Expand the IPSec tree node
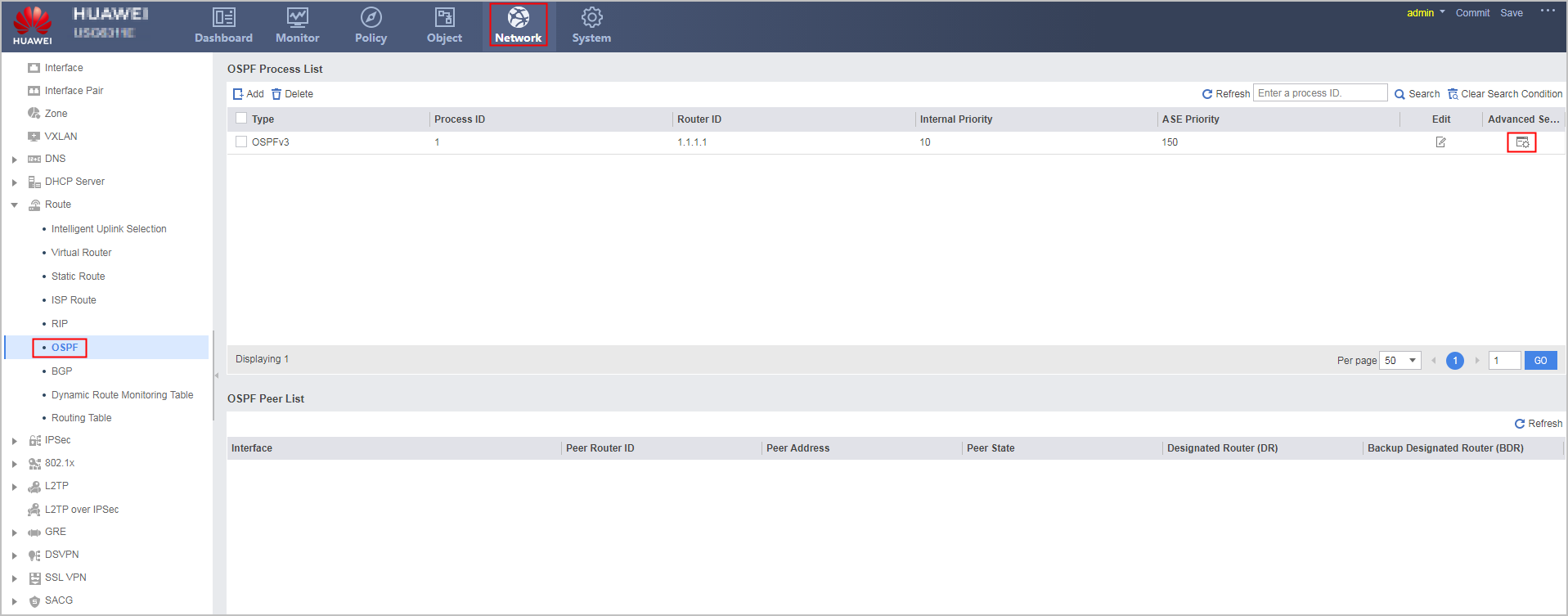 (x=15, y=441)
